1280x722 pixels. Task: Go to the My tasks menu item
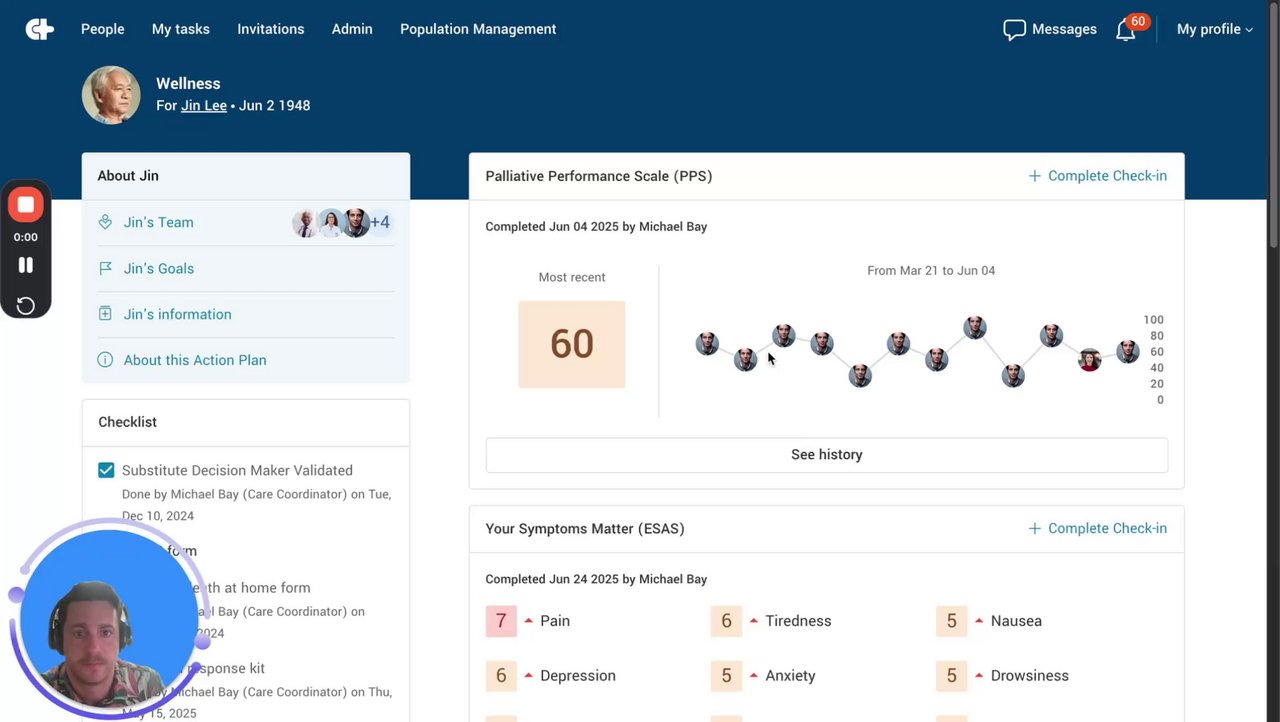(x=181, y=30)
